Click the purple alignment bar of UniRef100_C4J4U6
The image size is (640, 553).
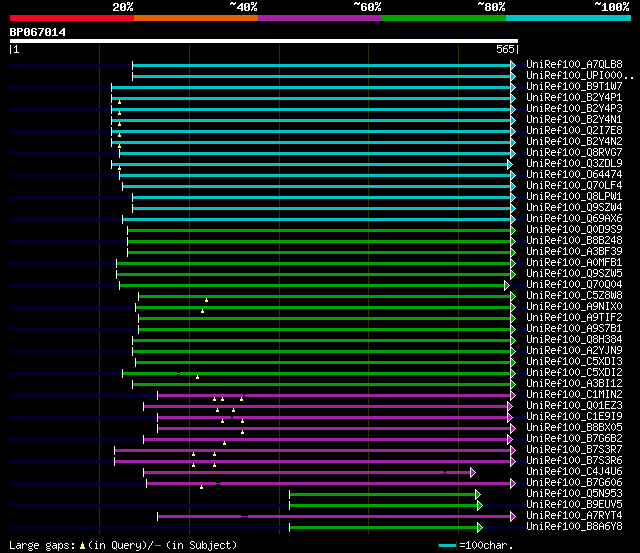[309, 473]
